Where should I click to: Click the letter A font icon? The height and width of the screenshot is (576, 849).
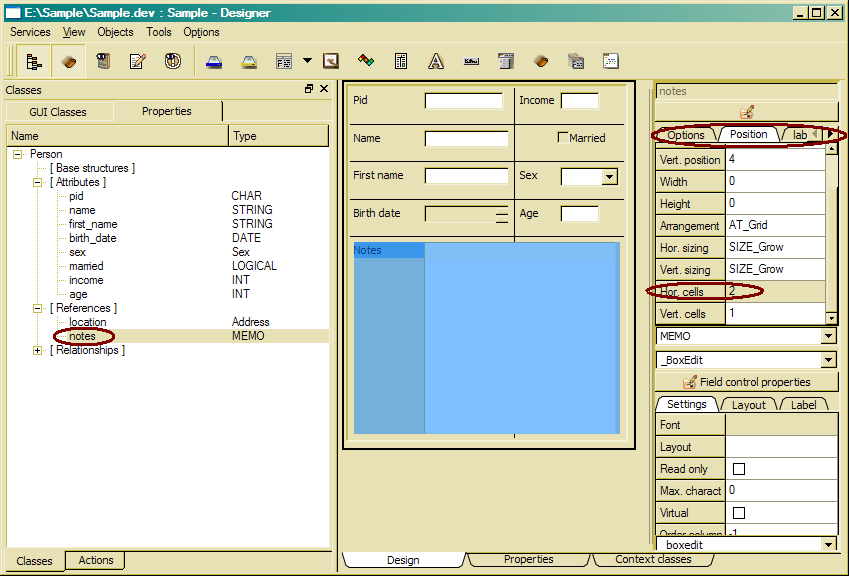(436, 61)
